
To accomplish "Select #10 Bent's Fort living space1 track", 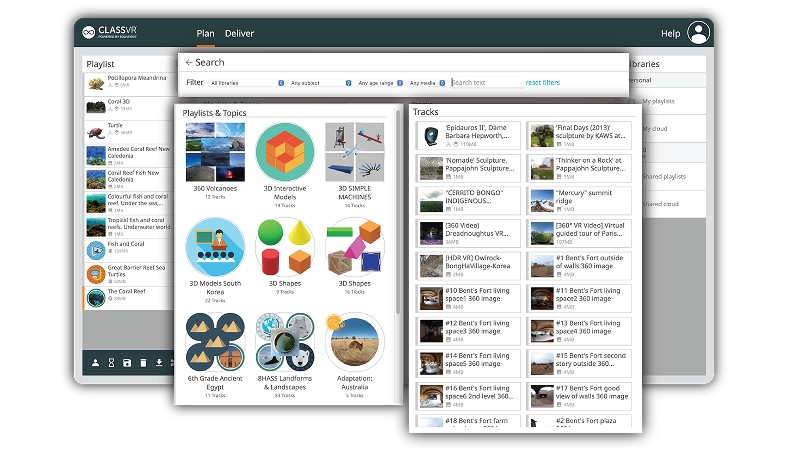I will point(468,298).
